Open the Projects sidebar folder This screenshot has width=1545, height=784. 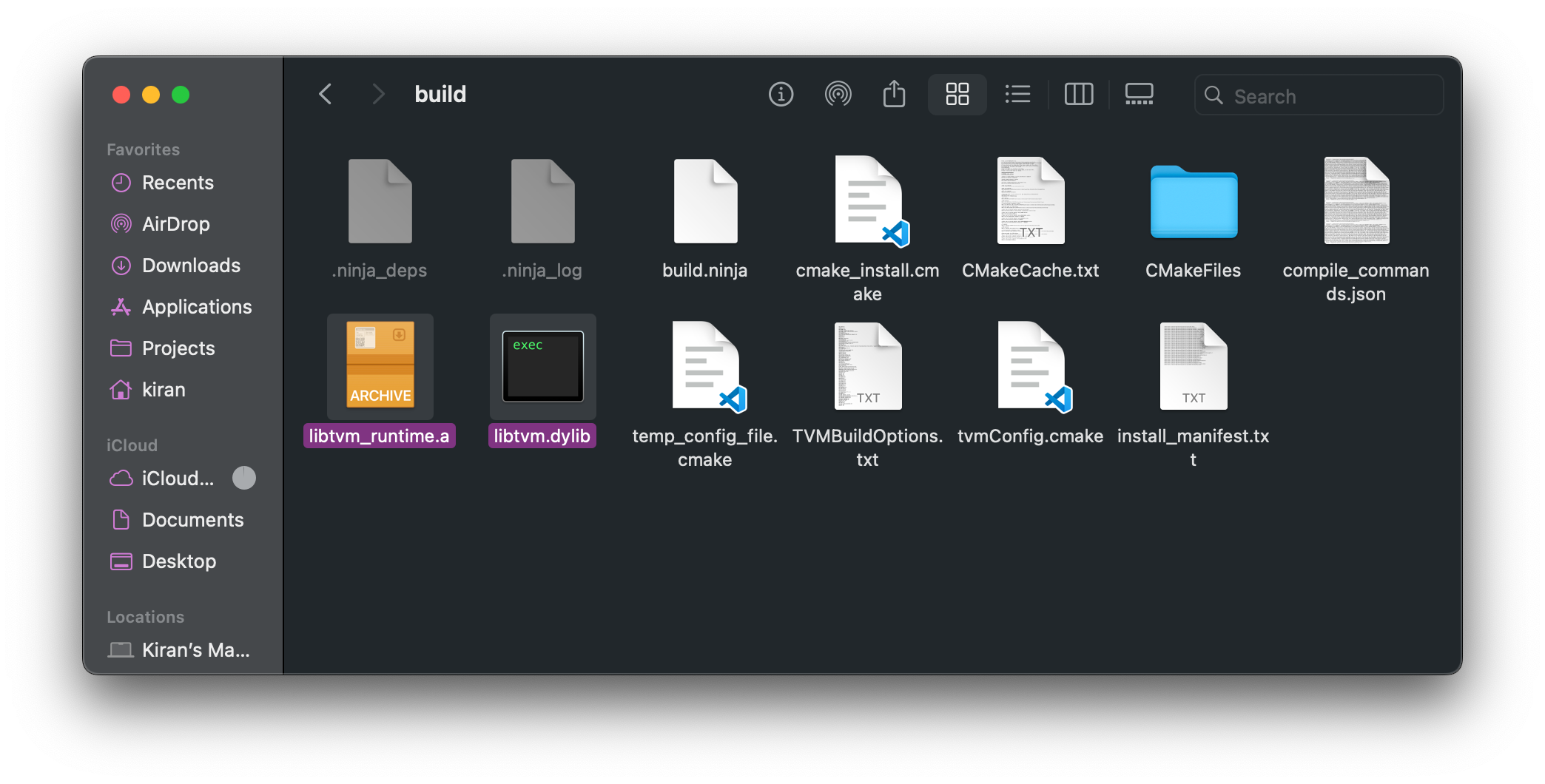[x=178, y=348]
